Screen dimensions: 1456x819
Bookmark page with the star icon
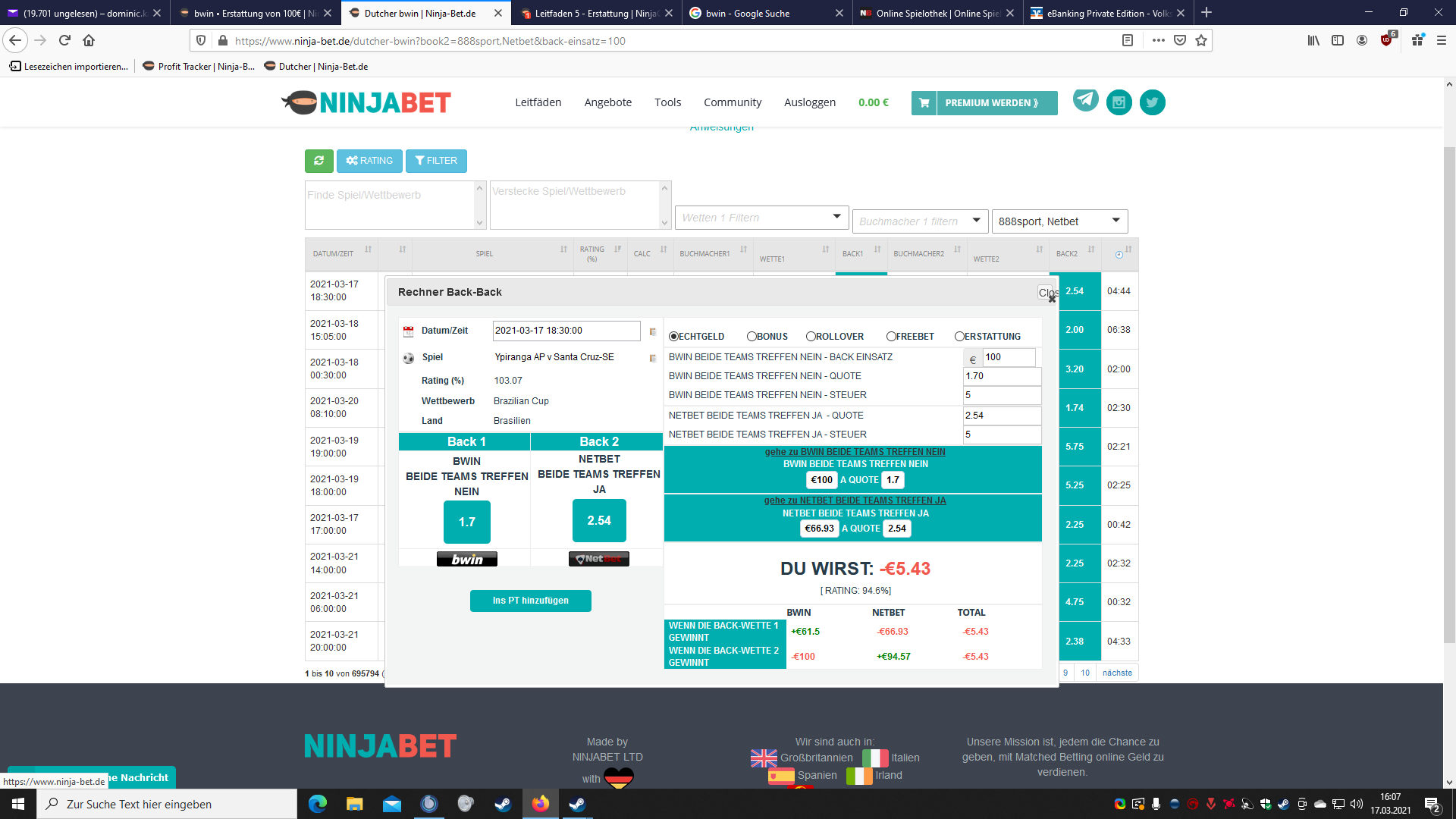point(1201,40)
